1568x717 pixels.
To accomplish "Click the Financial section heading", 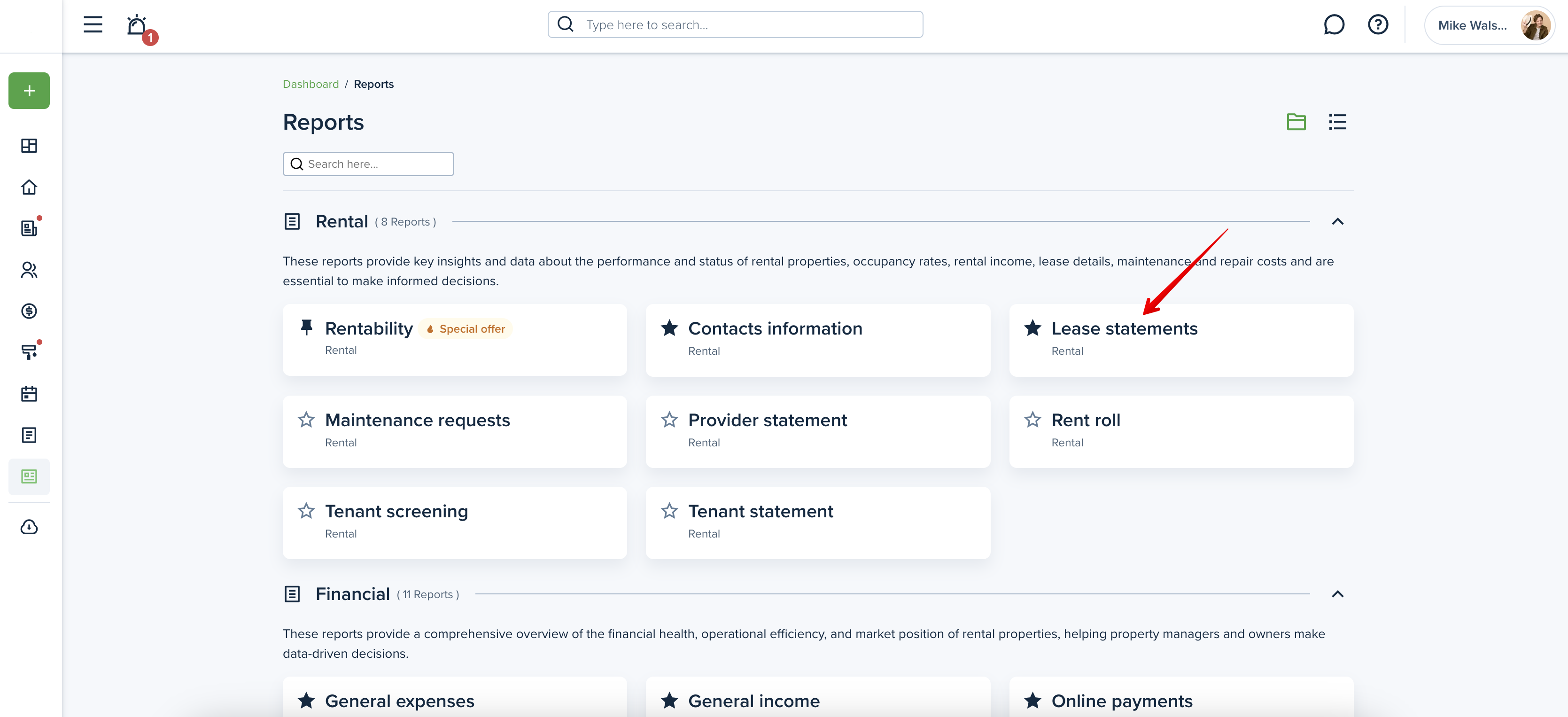I will tap(352, 594).
